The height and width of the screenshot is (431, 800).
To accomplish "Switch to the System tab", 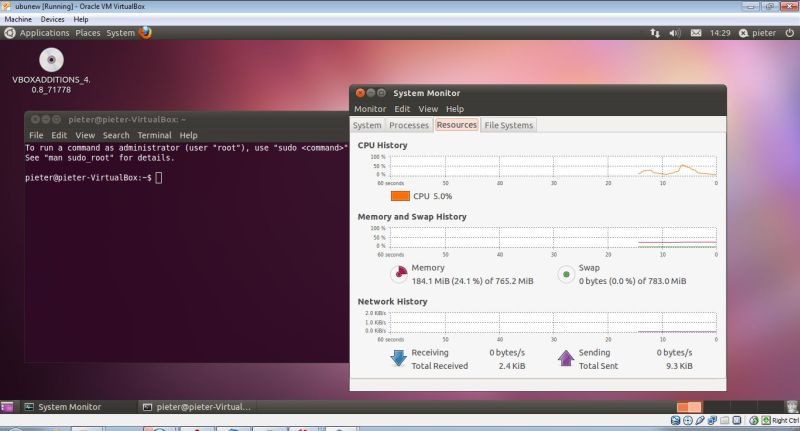I will (x=367, y=125).
